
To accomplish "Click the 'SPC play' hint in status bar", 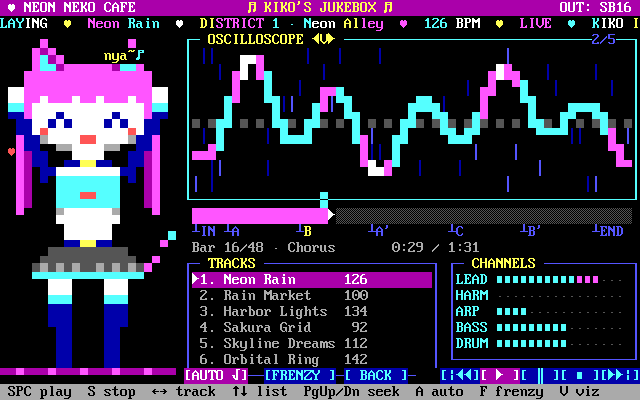I will pyautogui.click(x=40, y=391).
